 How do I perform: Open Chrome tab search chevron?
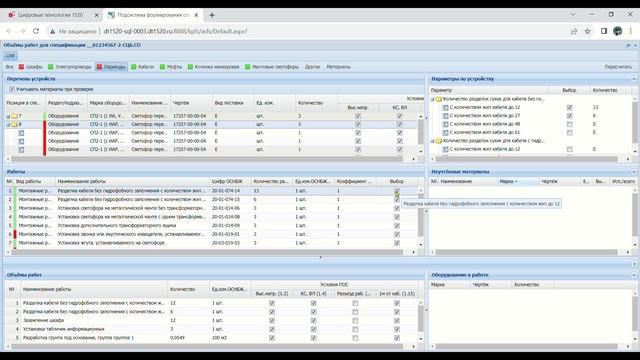click(x=573, y=14)
